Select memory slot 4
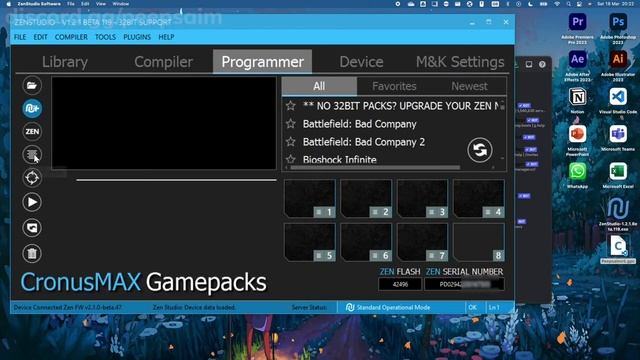The width and height of the screenshot is (640, 360). 479,198
